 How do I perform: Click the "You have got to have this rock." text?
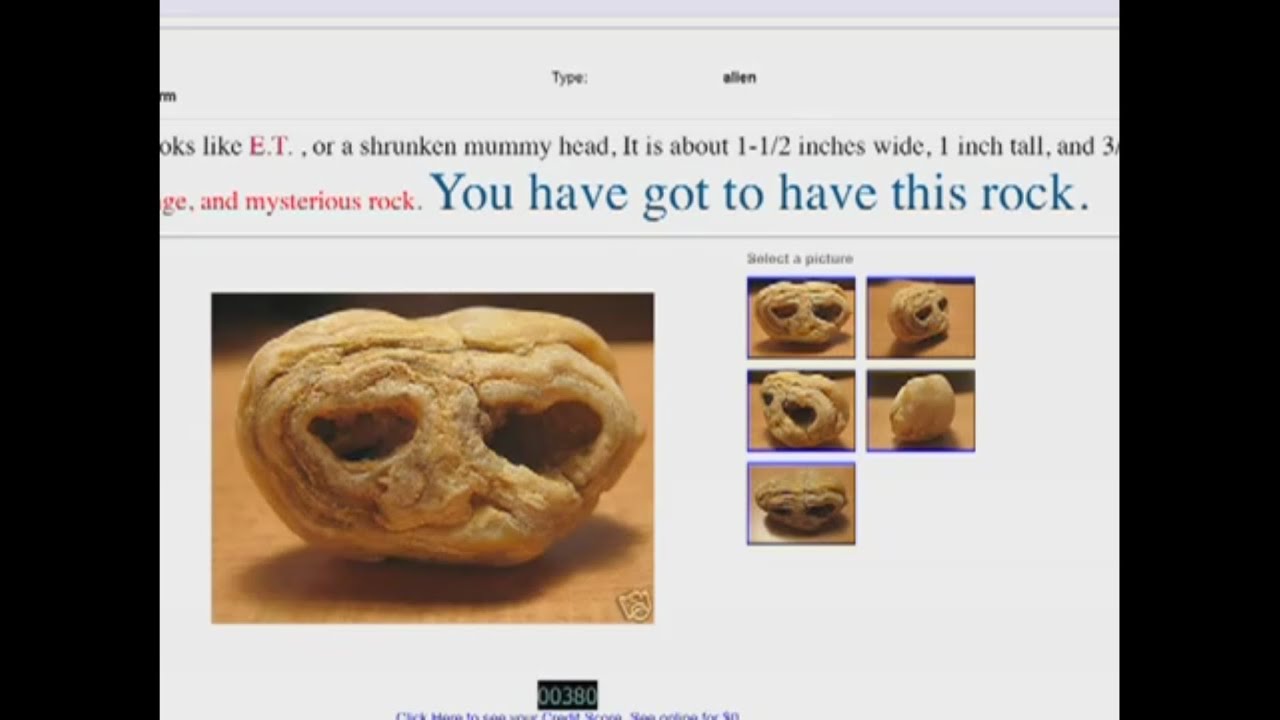tap(760, 193)
